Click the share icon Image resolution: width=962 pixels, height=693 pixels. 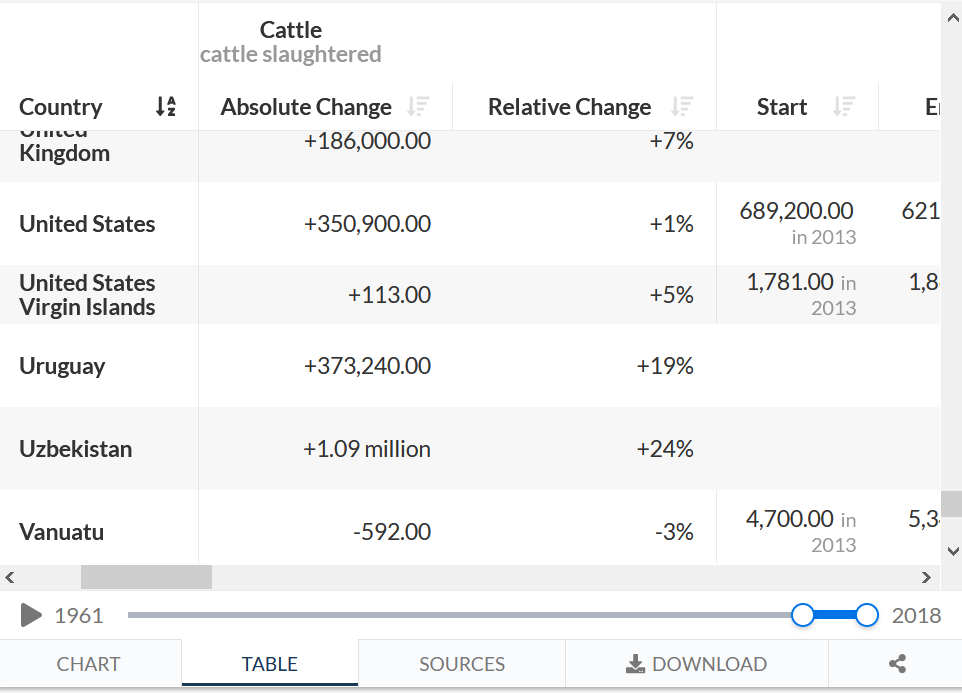pos(897,664)
